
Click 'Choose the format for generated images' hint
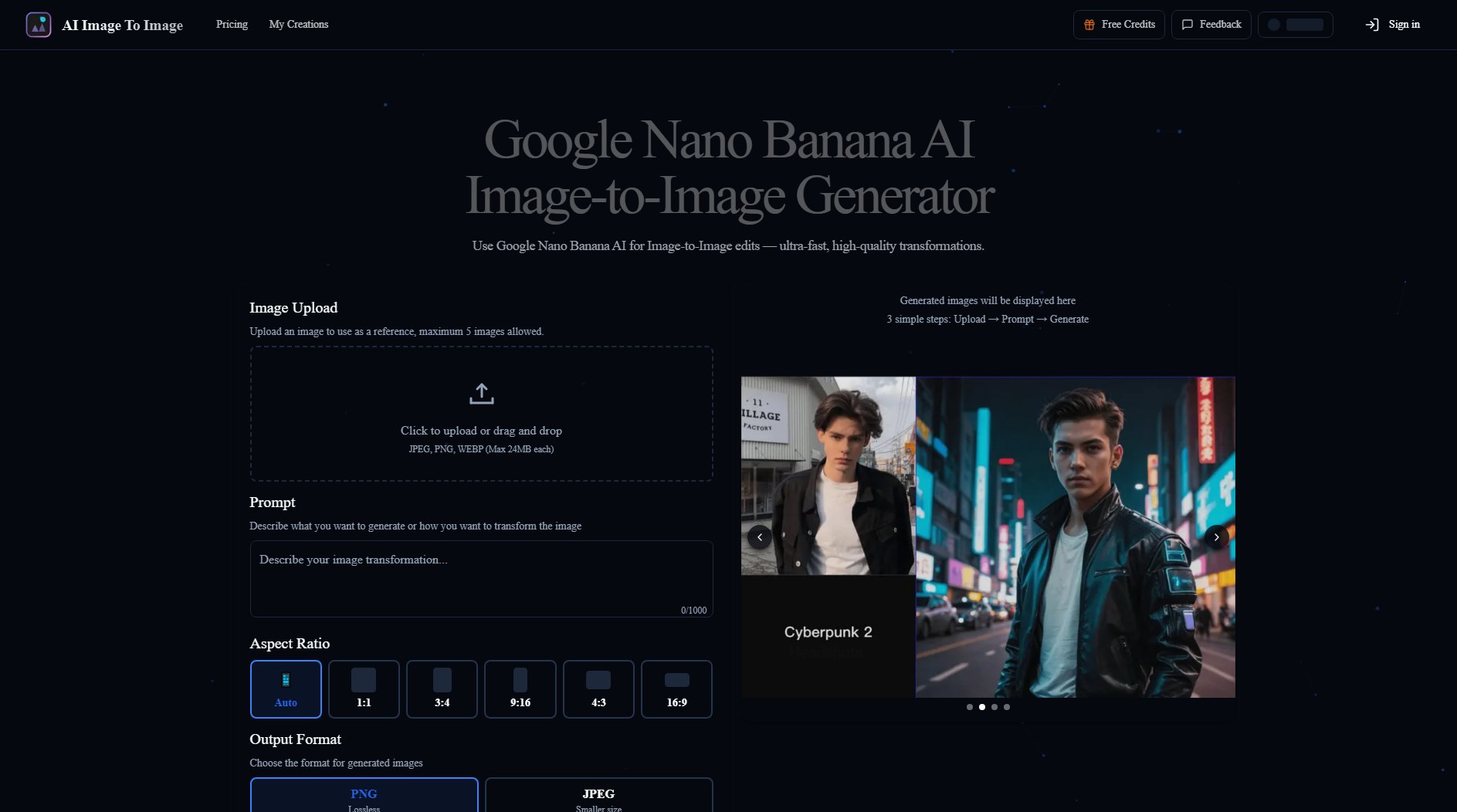point(336,763)
